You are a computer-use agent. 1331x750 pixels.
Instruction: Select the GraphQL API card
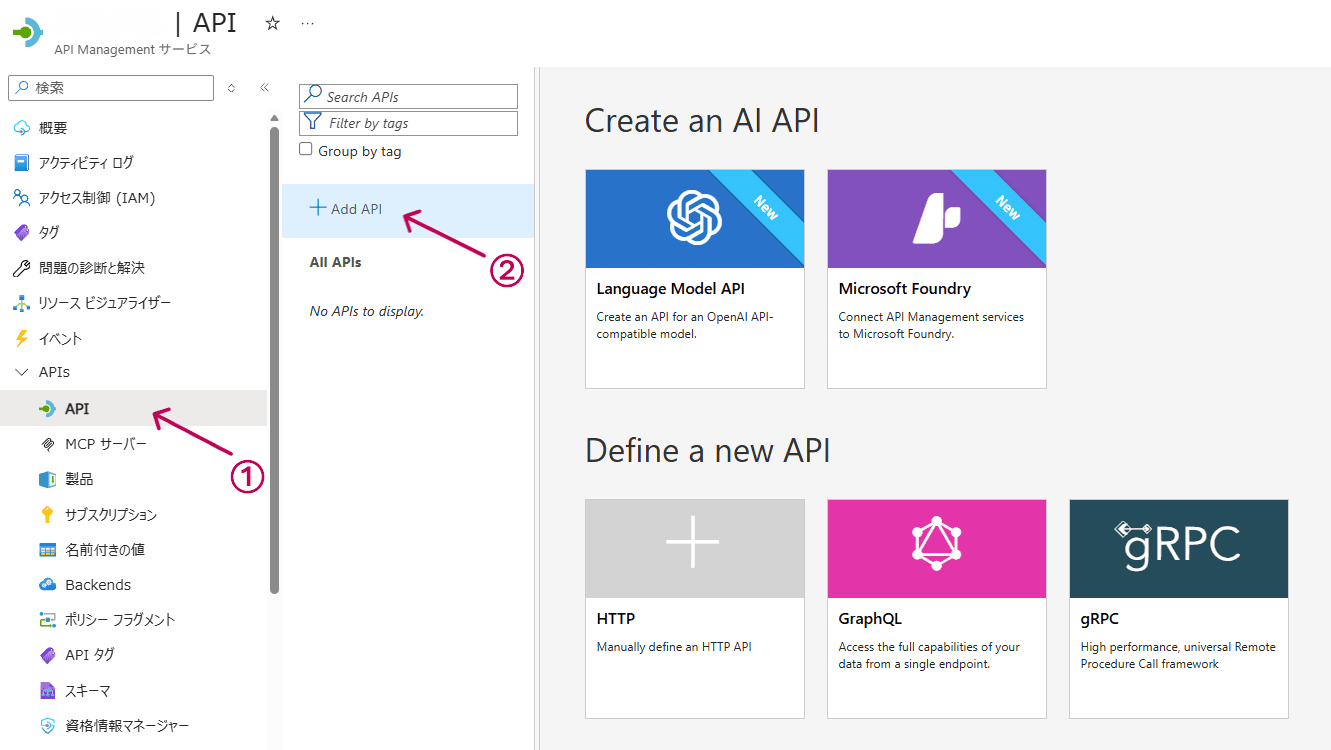point(937,609)
